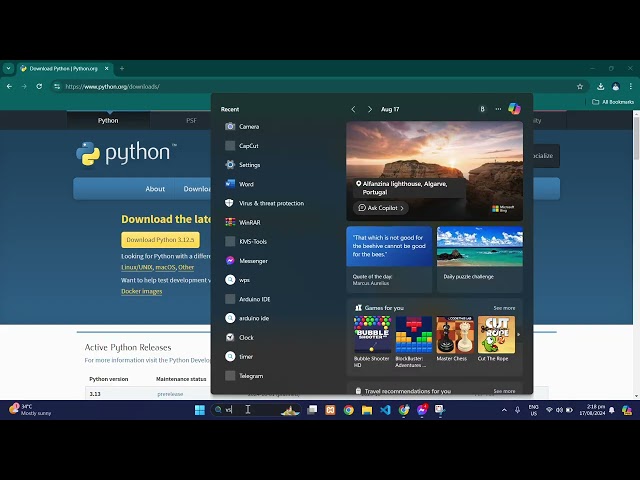Open All Bookmarks folder
640x480 pixels.
pos(613,102)
